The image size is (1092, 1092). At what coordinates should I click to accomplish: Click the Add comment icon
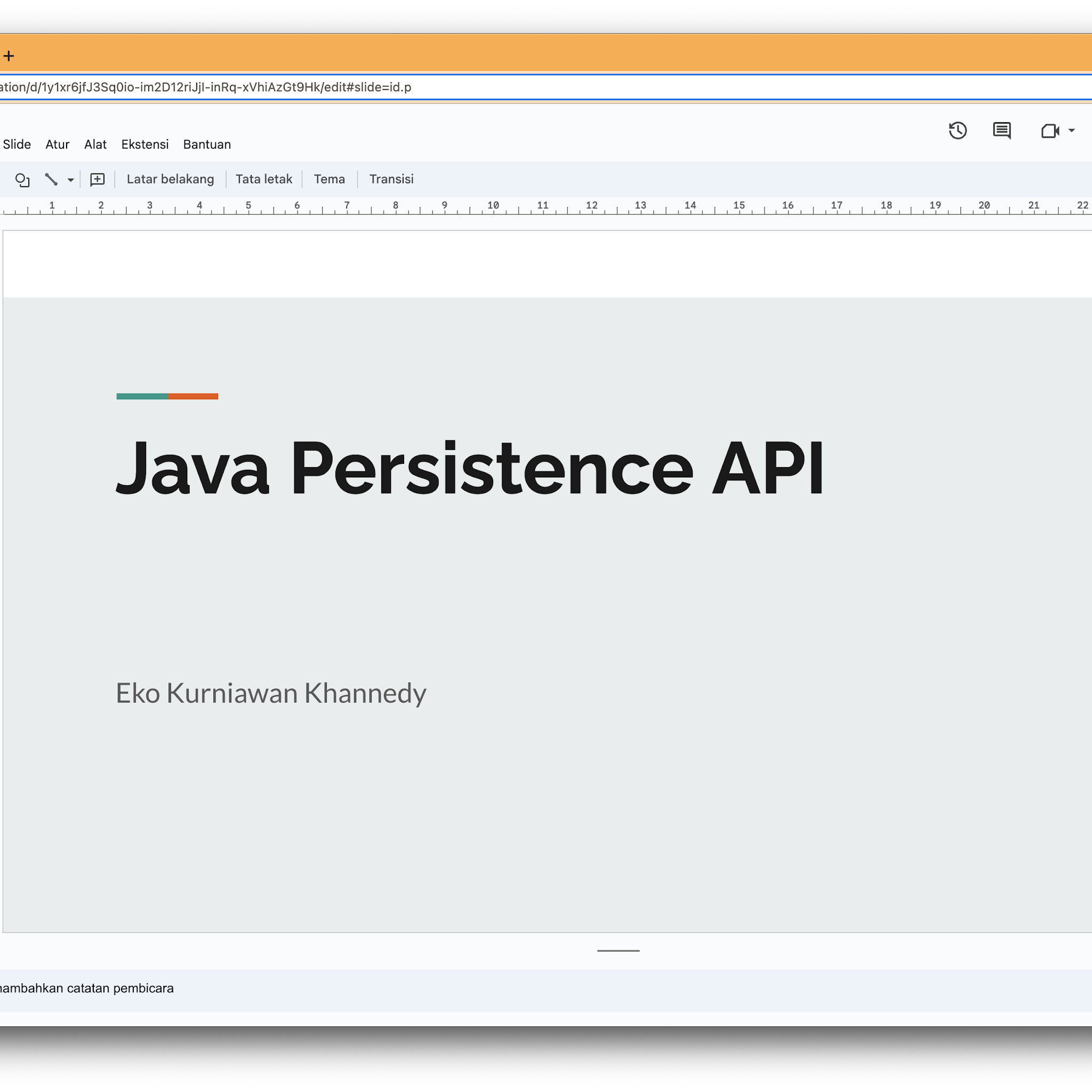tap(97, 180)
